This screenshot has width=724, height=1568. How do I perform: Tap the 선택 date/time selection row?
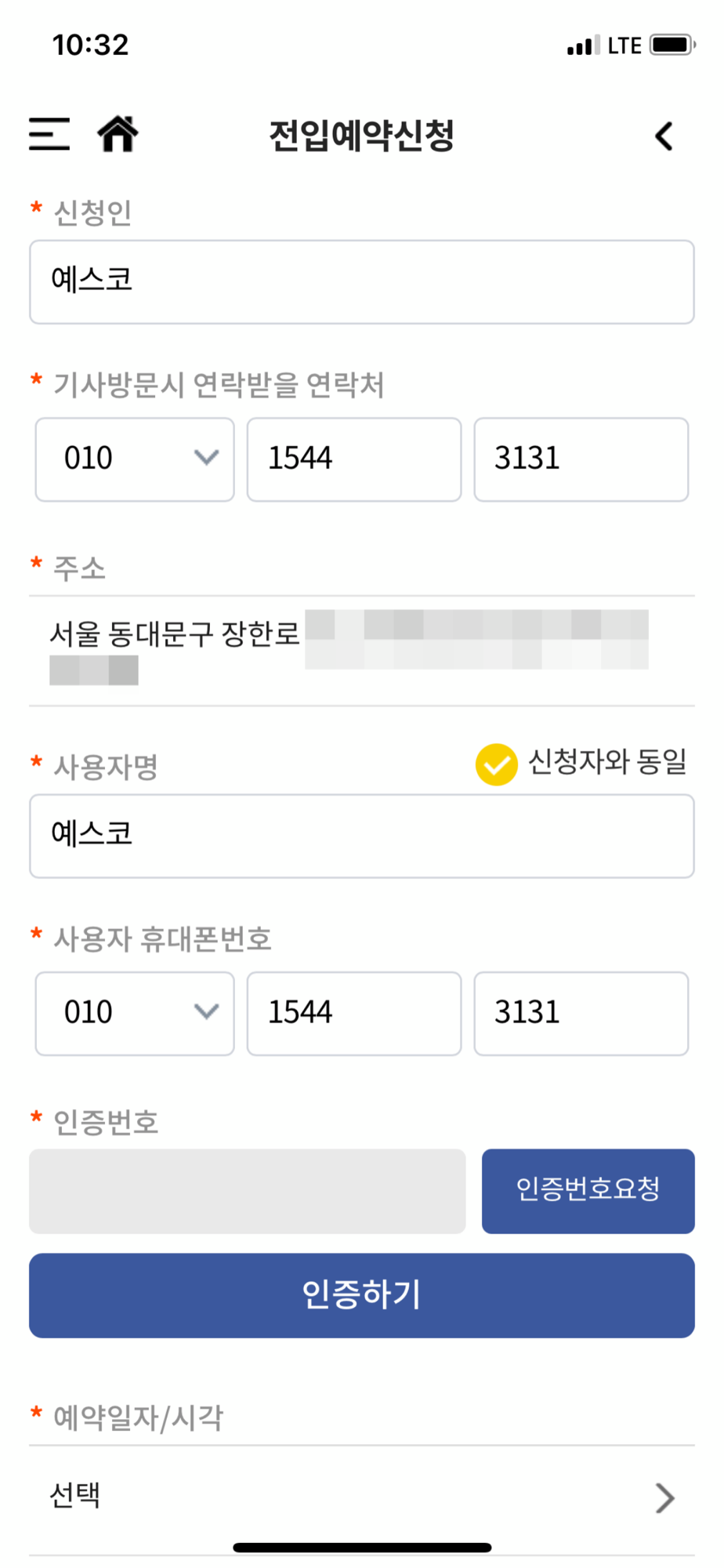[x=362, y=1499]
